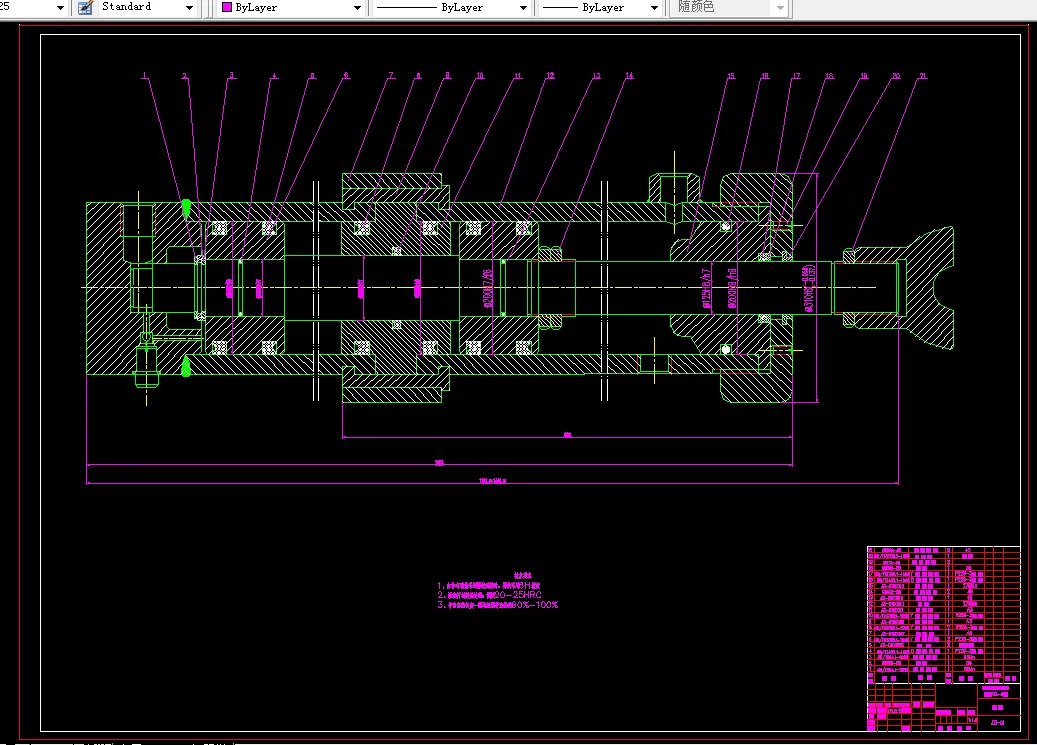Select part balloon number 7

391,75
